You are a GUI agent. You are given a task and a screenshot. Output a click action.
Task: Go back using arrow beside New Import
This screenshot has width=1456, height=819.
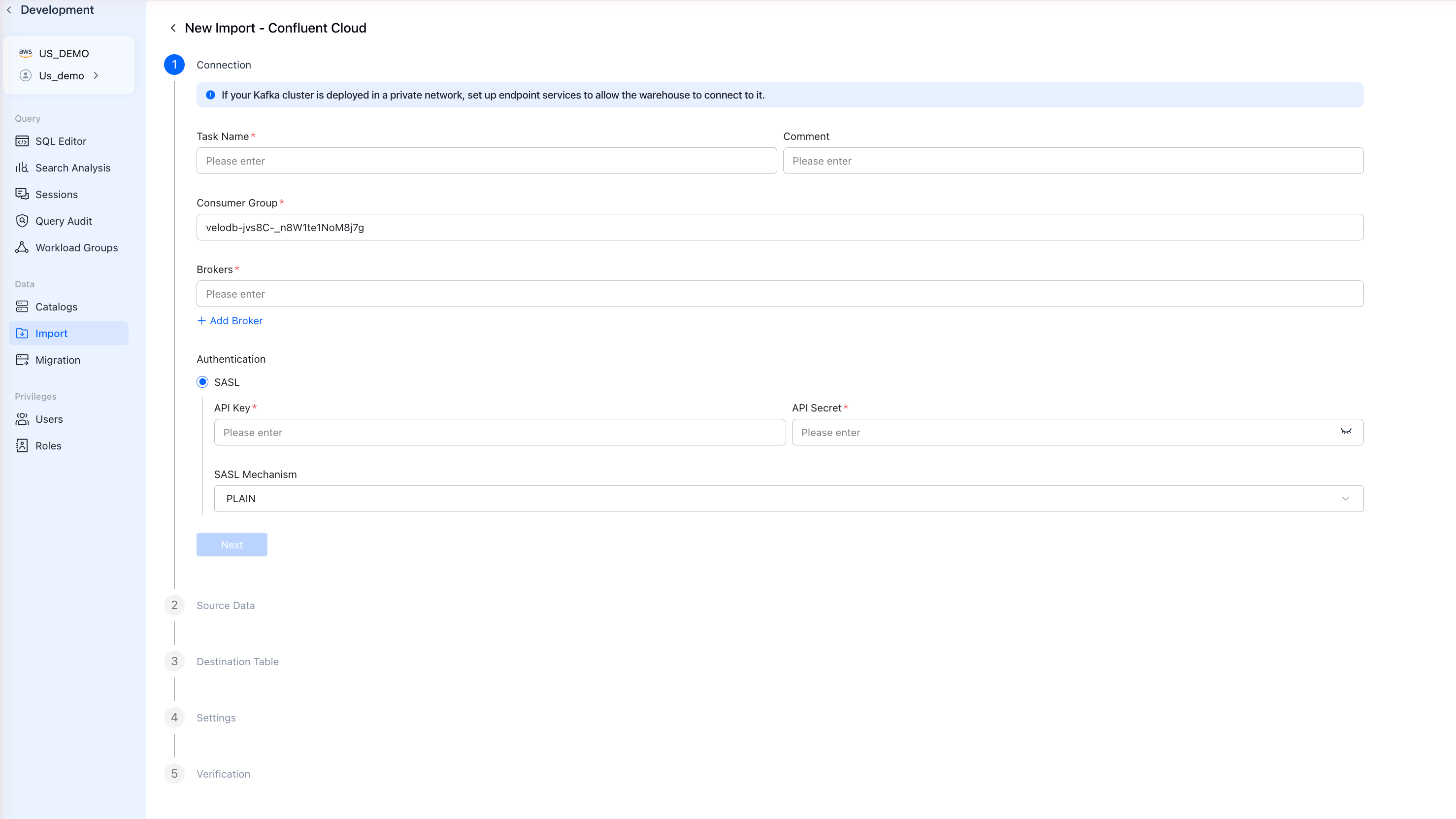coord(173,28)
